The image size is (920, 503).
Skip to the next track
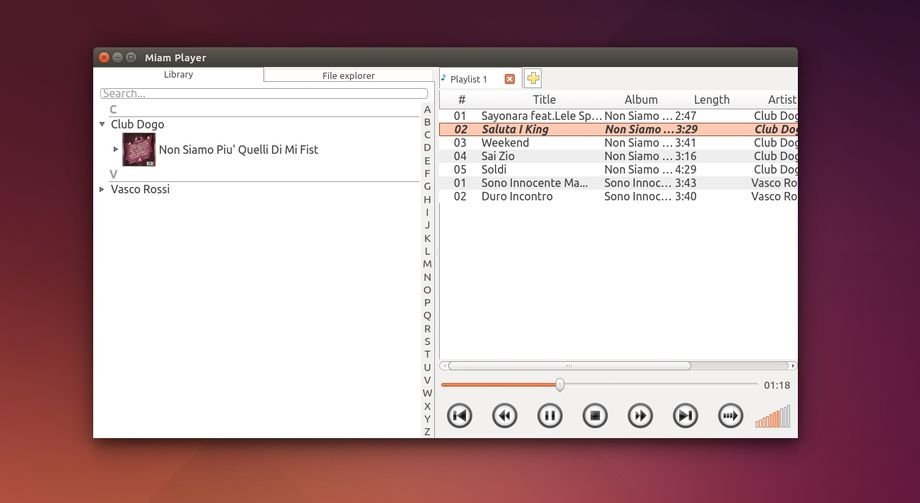coord(685,416)
